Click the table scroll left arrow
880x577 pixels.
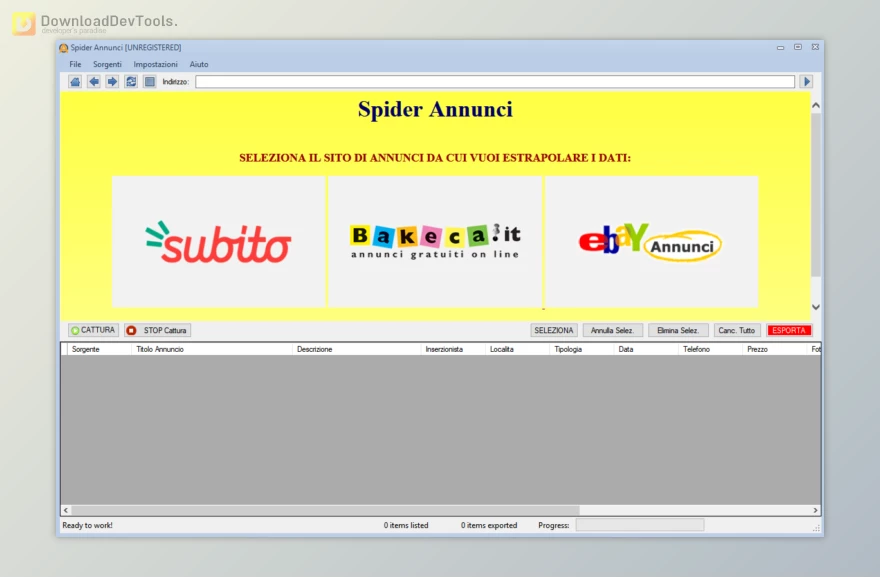click(66, 510)
